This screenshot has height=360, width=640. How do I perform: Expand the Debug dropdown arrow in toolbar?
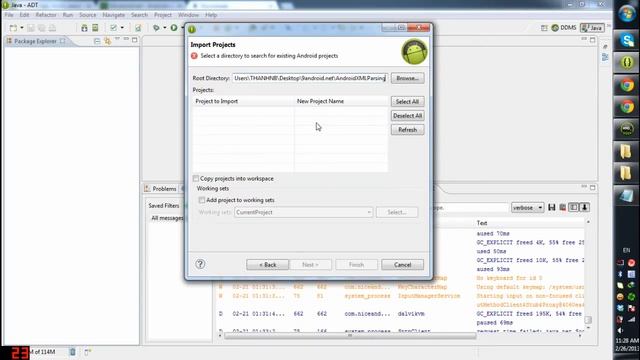pos(164,28)
